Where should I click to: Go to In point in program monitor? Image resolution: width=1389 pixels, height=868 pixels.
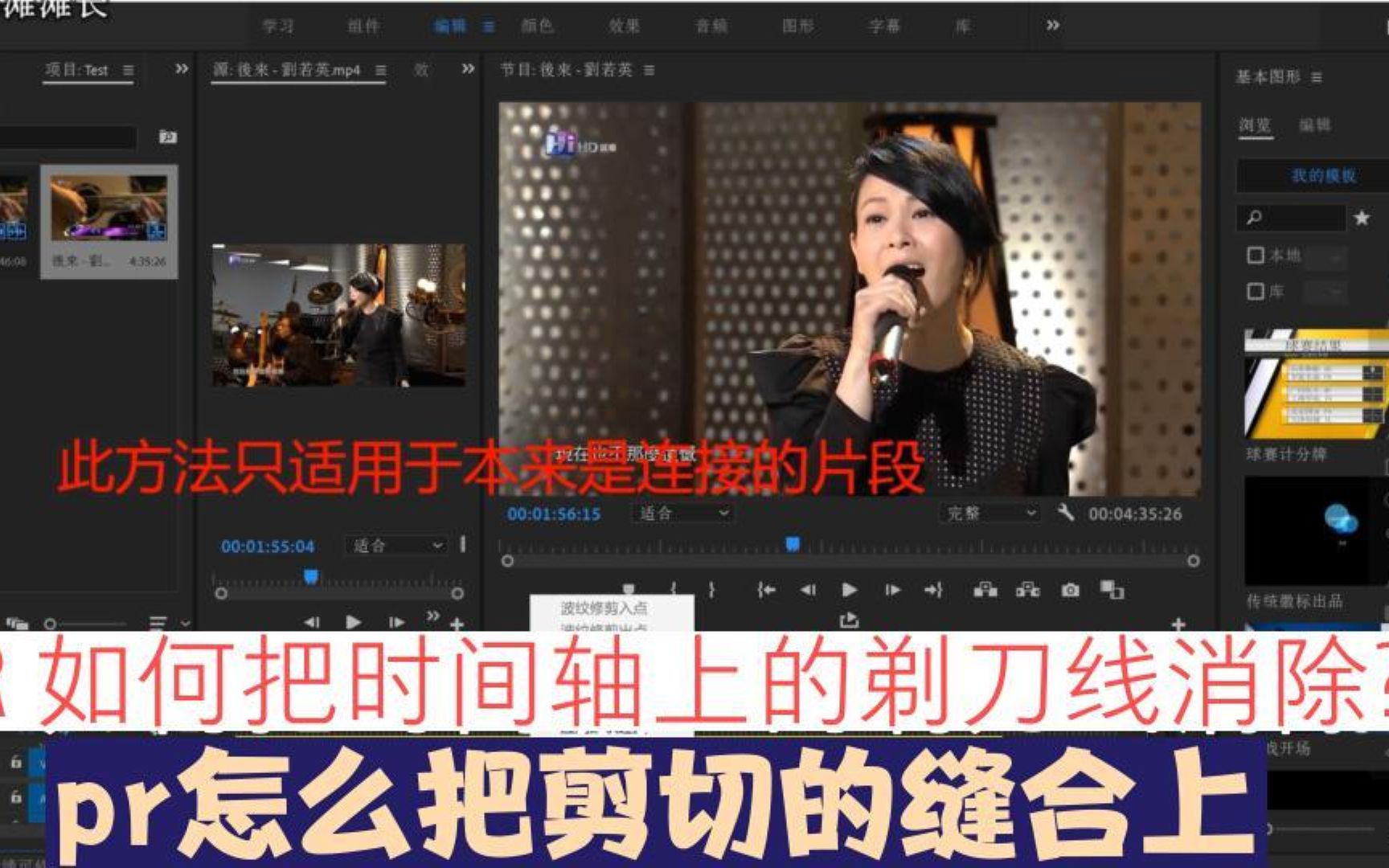click(766, 590)
